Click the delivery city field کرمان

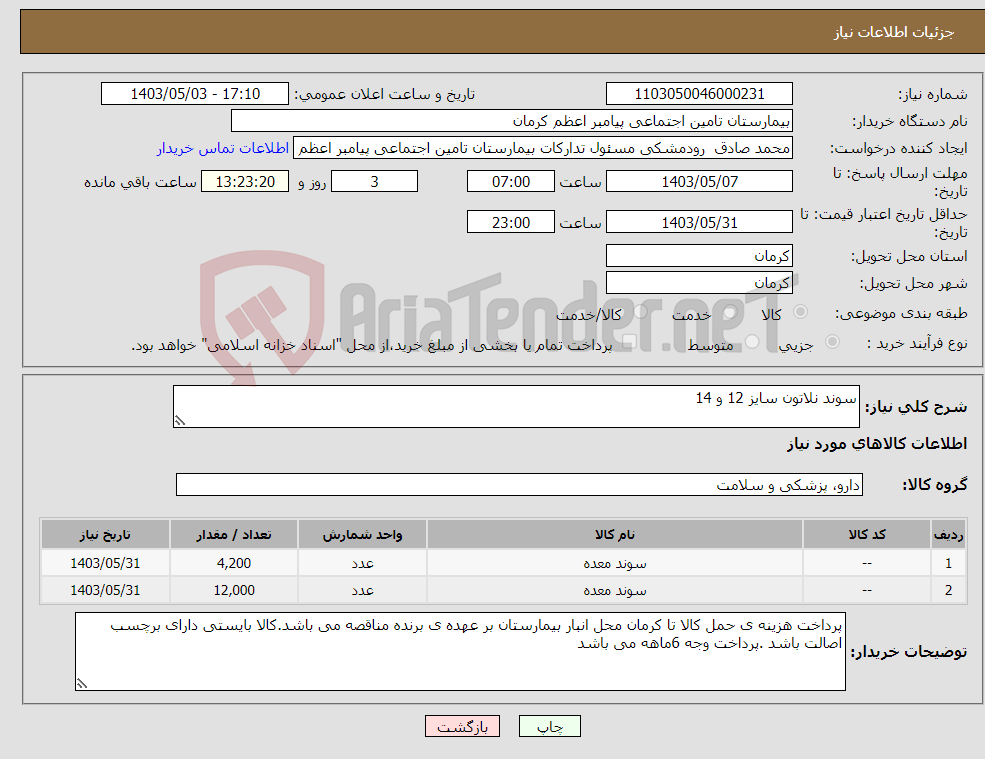[699, 283]
